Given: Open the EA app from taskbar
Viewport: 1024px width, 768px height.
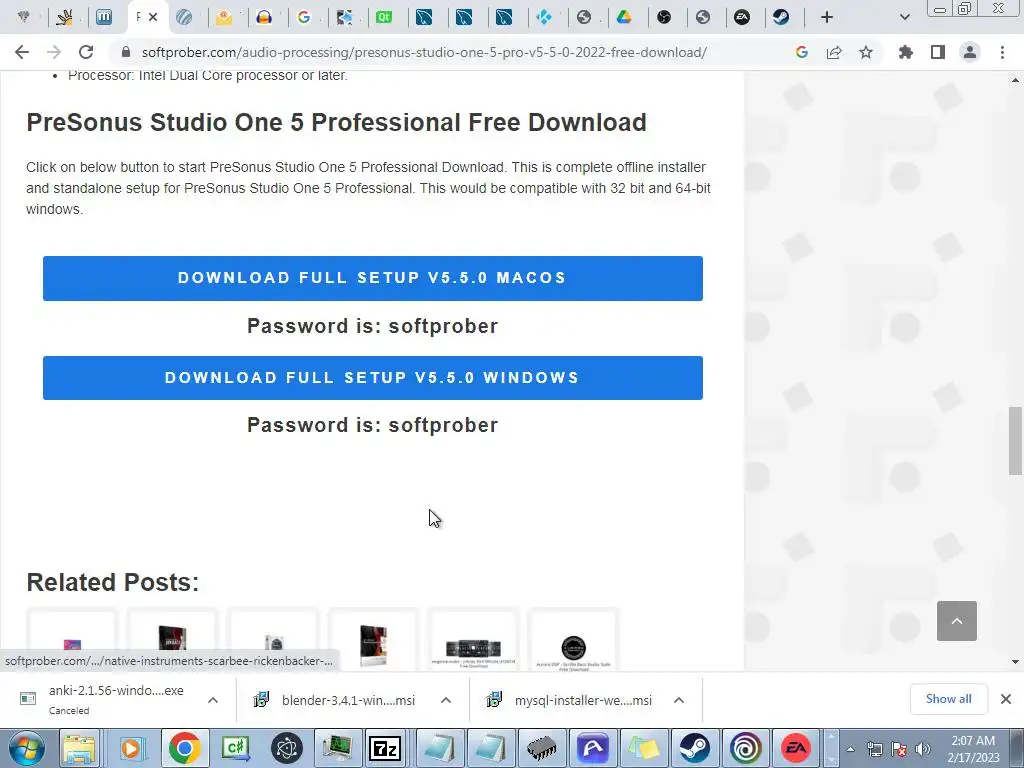Looking at the screenshot, I should [x=796, y=748].
